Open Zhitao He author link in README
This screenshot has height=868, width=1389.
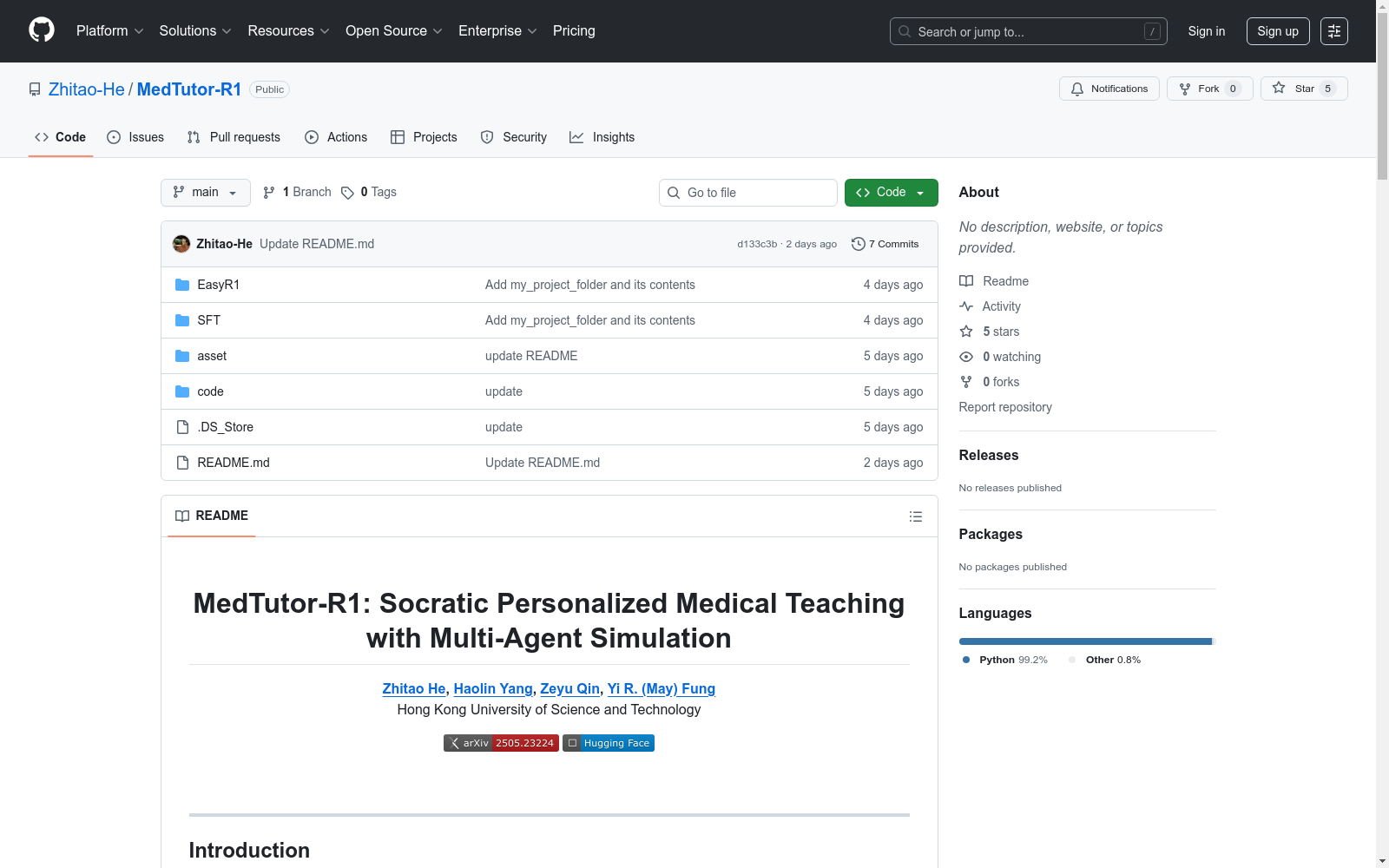tap(414, 688)
